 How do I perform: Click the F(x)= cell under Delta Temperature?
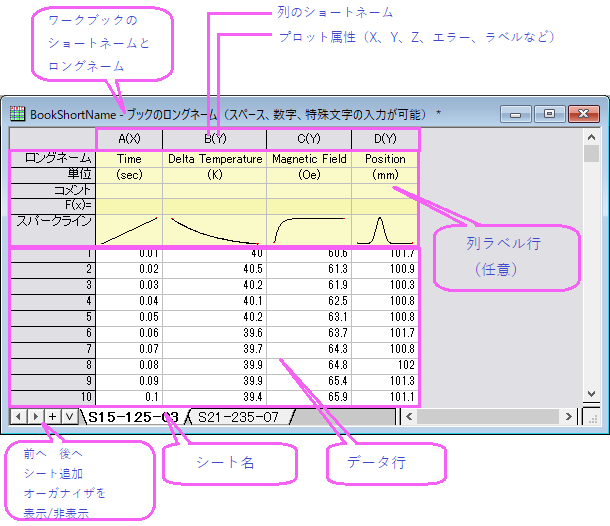pos(215,205)
